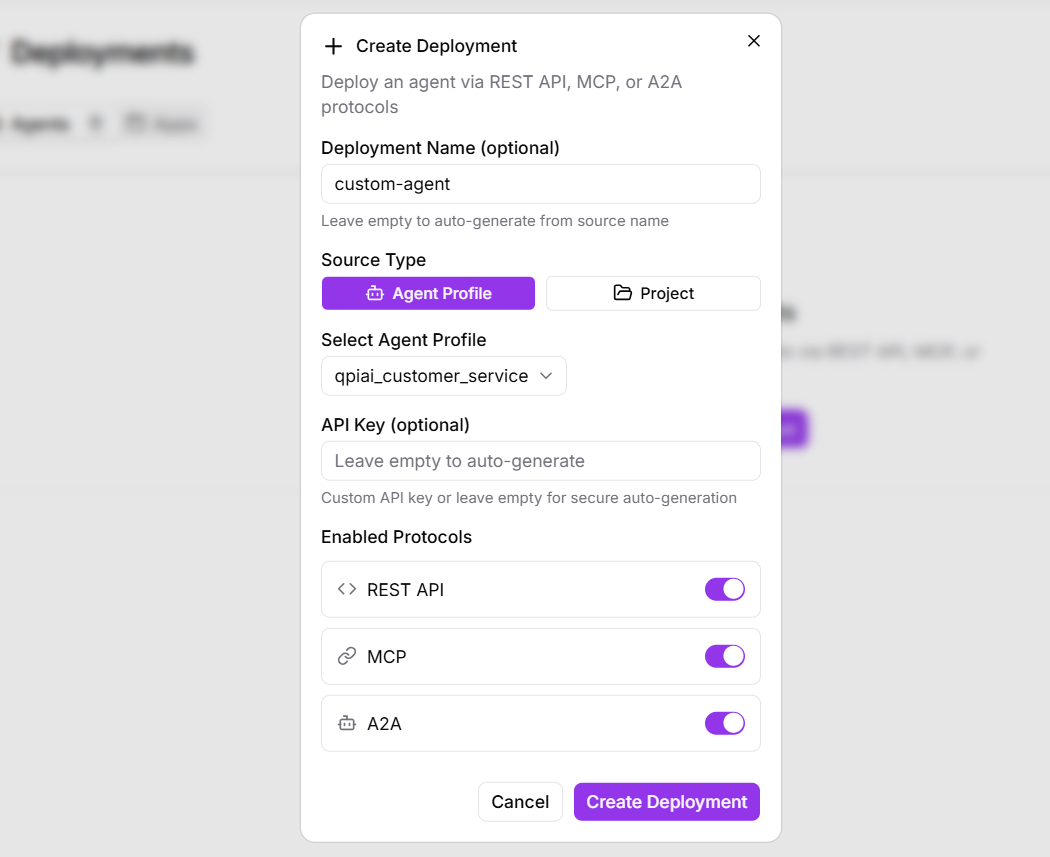
Task: Click the MCP protocol row label
Action: click(387, 657)
